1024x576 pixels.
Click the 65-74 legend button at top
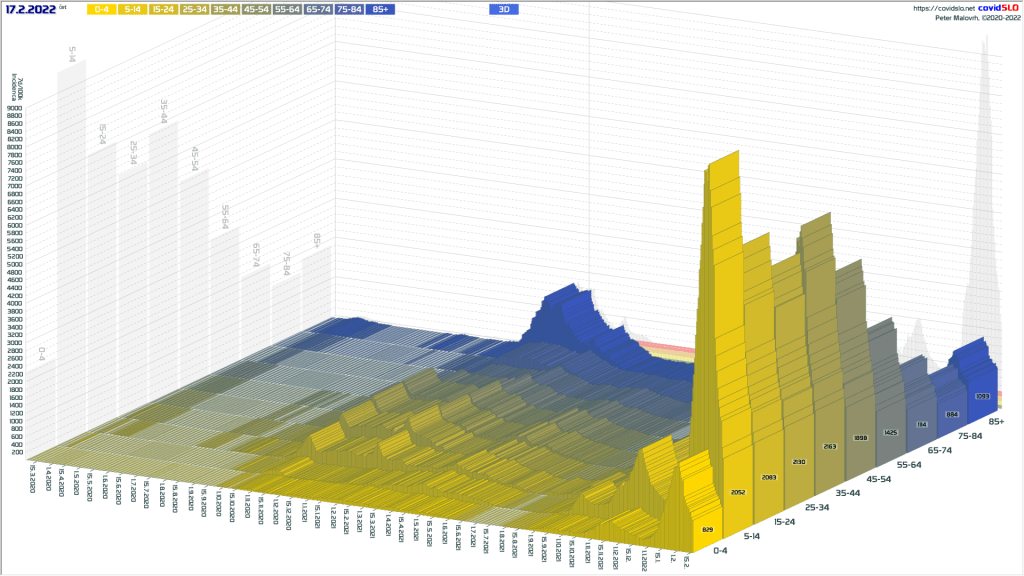pos(318,9)
